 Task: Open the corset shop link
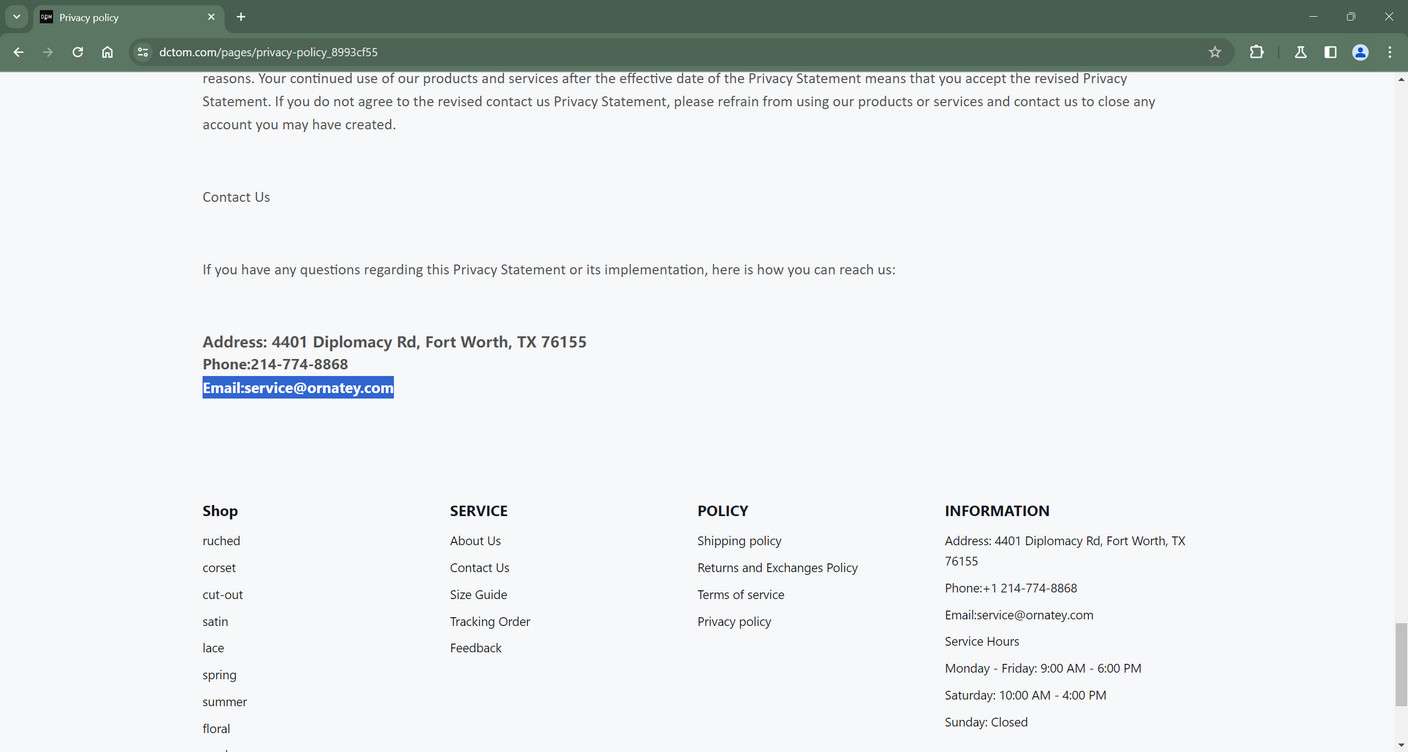219,568
